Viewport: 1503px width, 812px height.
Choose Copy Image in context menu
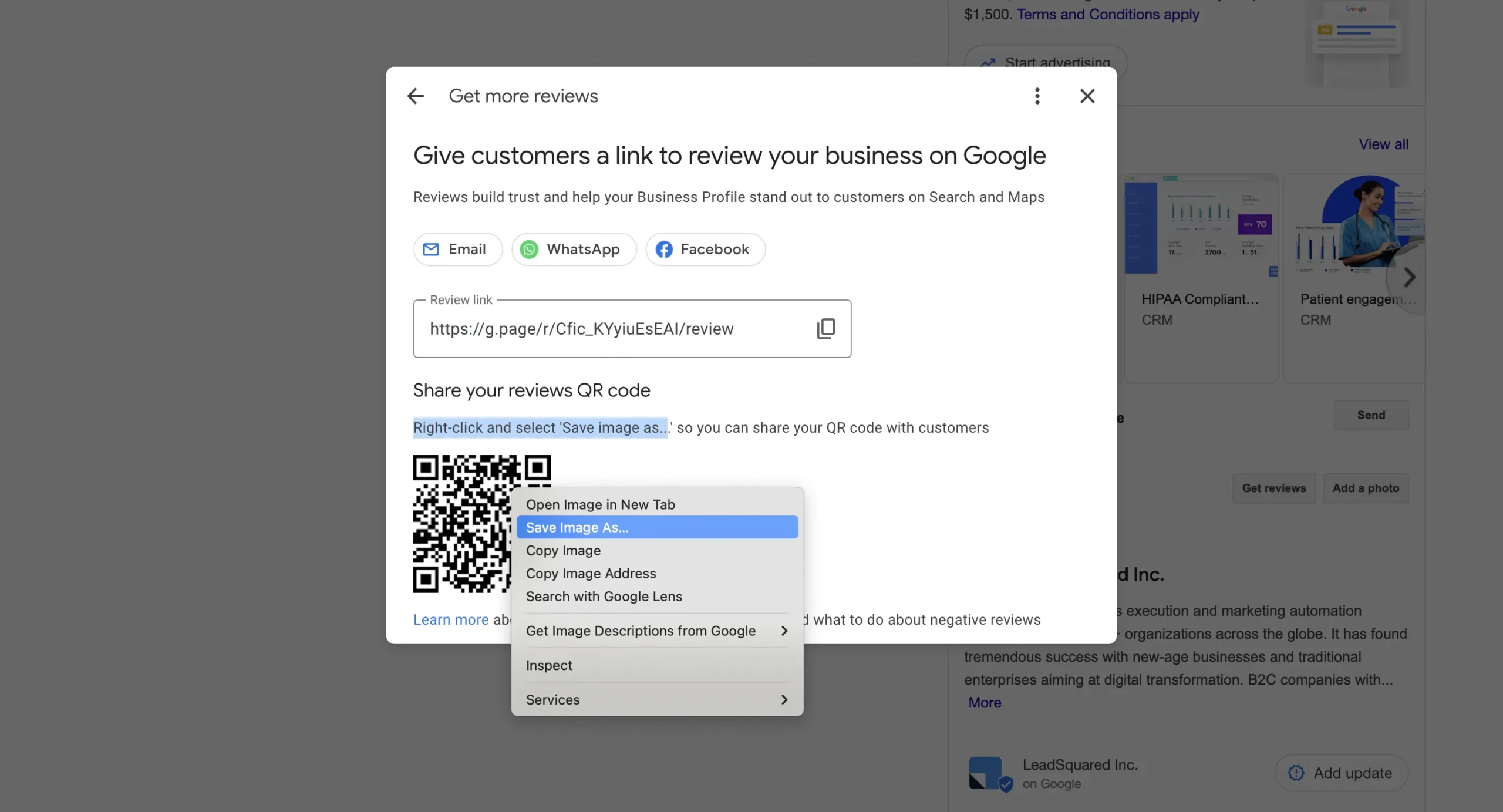pyautogui.click(x=657, y=550)
